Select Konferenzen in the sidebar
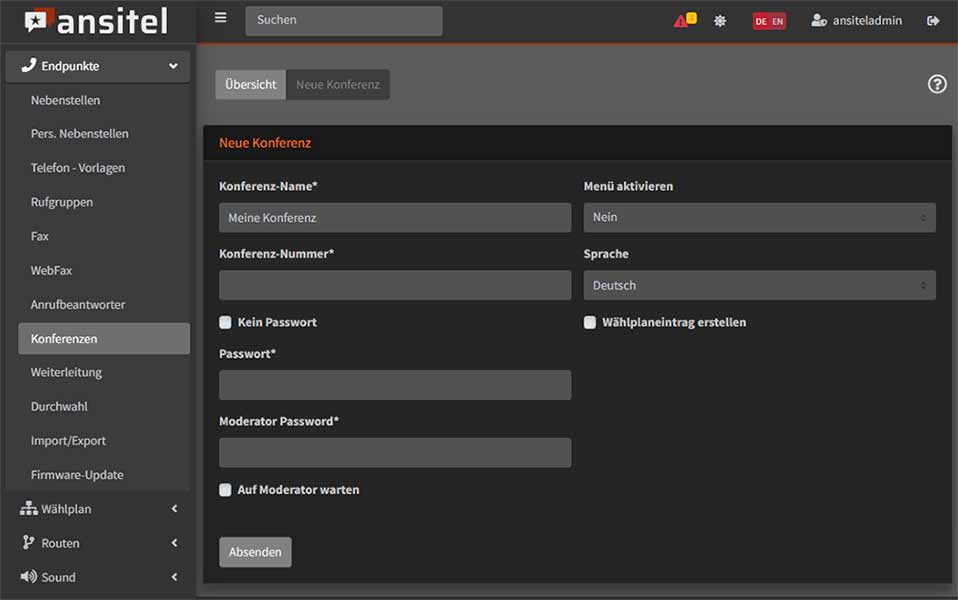958x600 pixels. (x=104, y=338)
